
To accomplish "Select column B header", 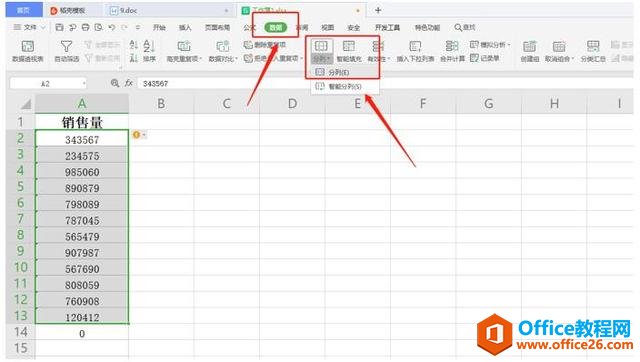I will pyautogui.click(x=161, y=104).
